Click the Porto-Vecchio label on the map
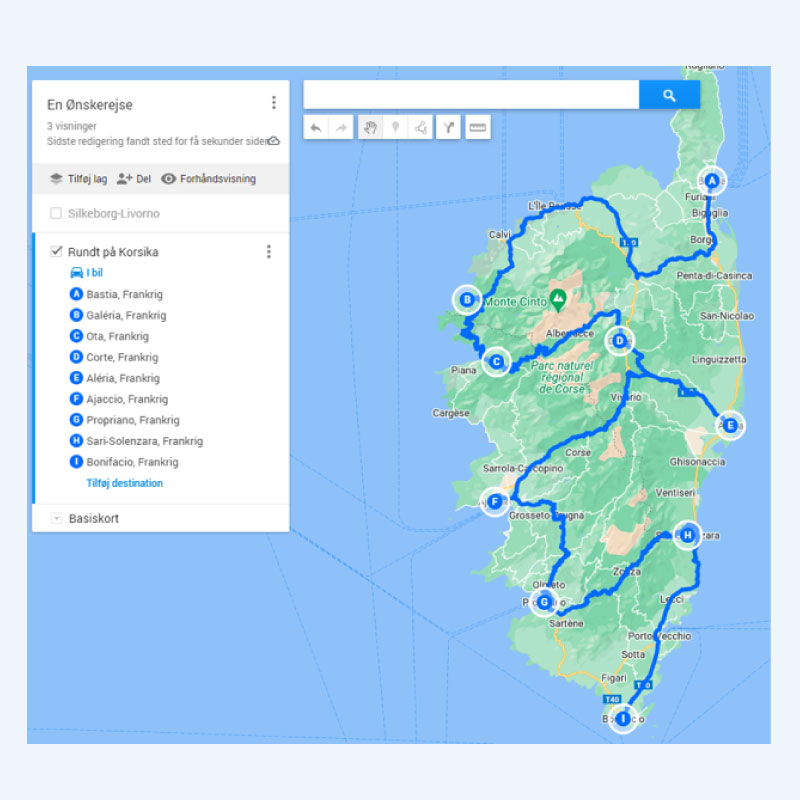This screenshot has height=800, width=800. pyautogui.click(x=659, y=636)
